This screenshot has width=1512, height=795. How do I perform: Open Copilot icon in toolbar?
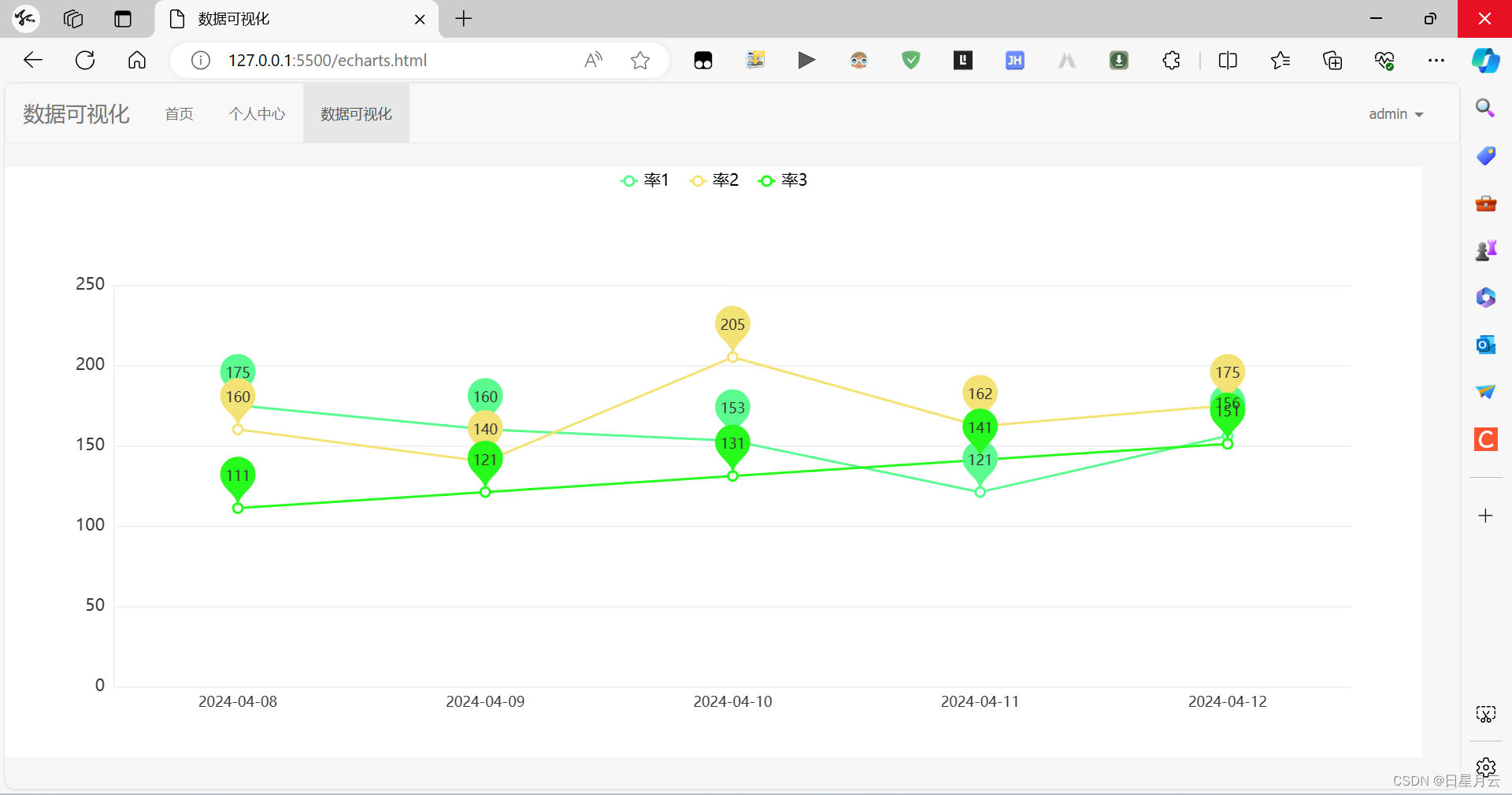(x=1486, y=61)
